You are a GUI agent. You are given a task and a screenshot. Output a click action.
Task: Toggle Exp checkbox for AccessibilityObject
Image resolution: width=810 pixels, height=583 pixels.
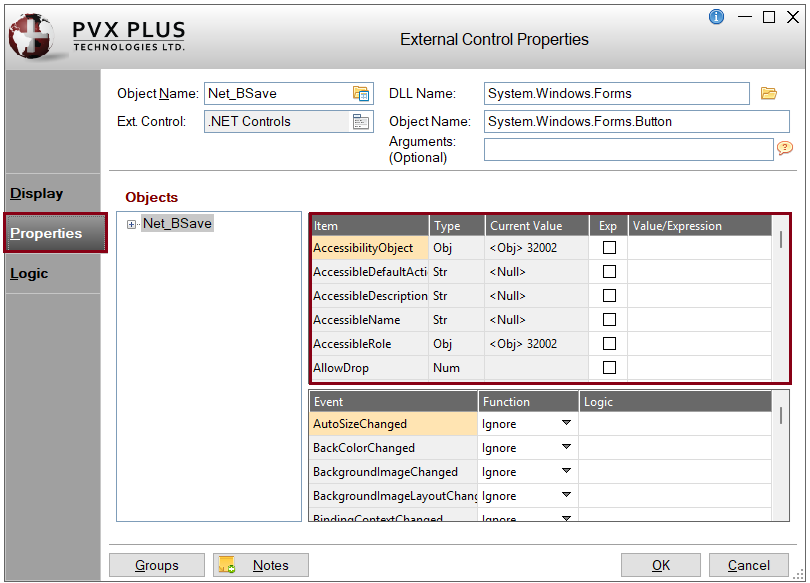(608, 248)
